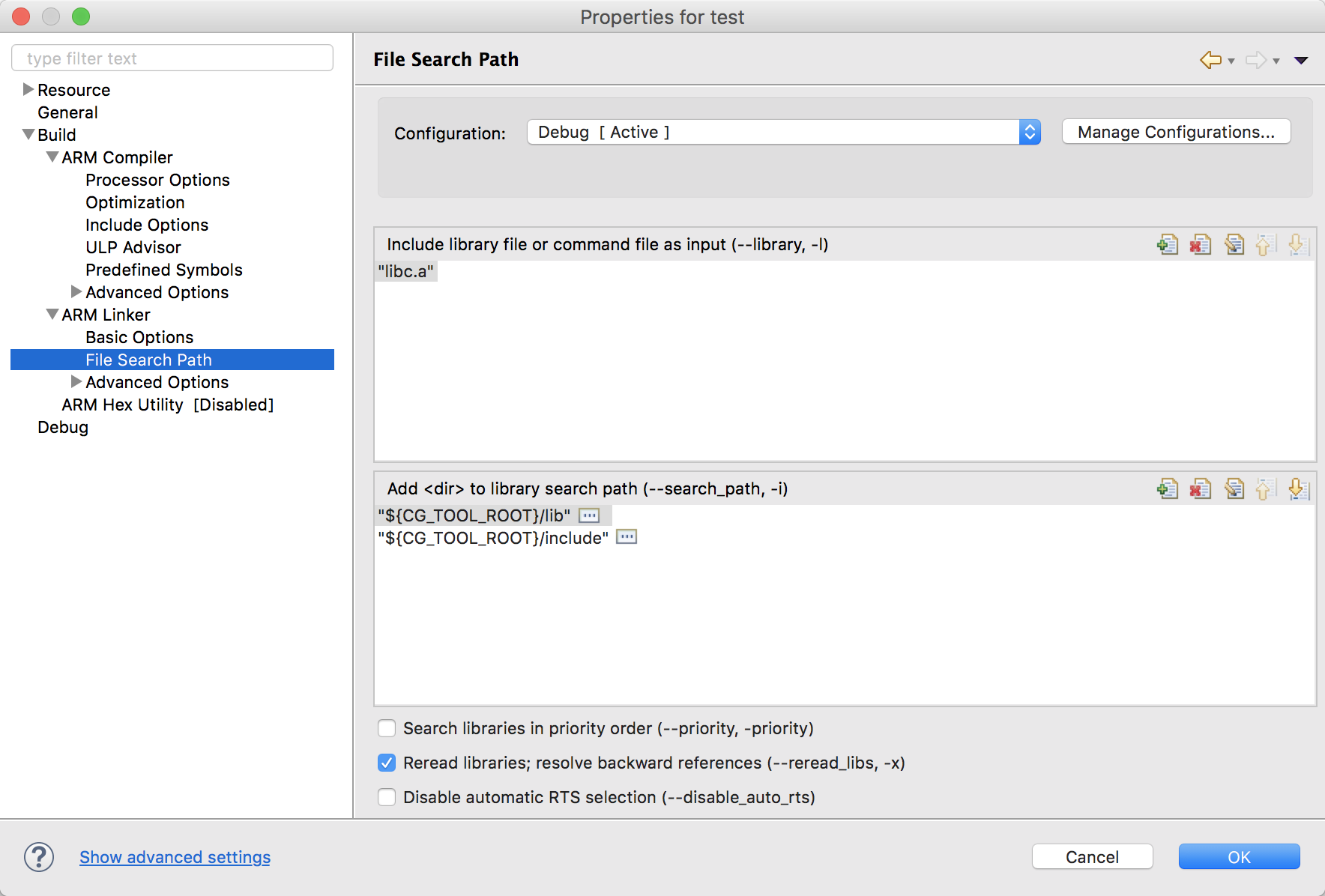Move directory up in the --search_path list
The height and width of the screenshot is (896, 1325).
[x=1266, y=488]
